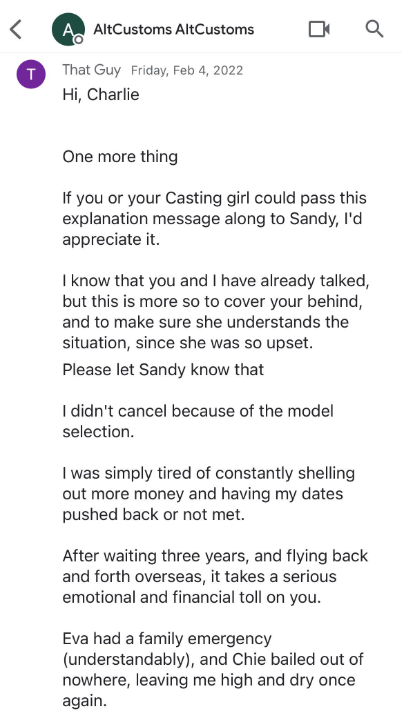402x721 pixels.
Task: Go back using the left arrow
Action: (16, 29)
